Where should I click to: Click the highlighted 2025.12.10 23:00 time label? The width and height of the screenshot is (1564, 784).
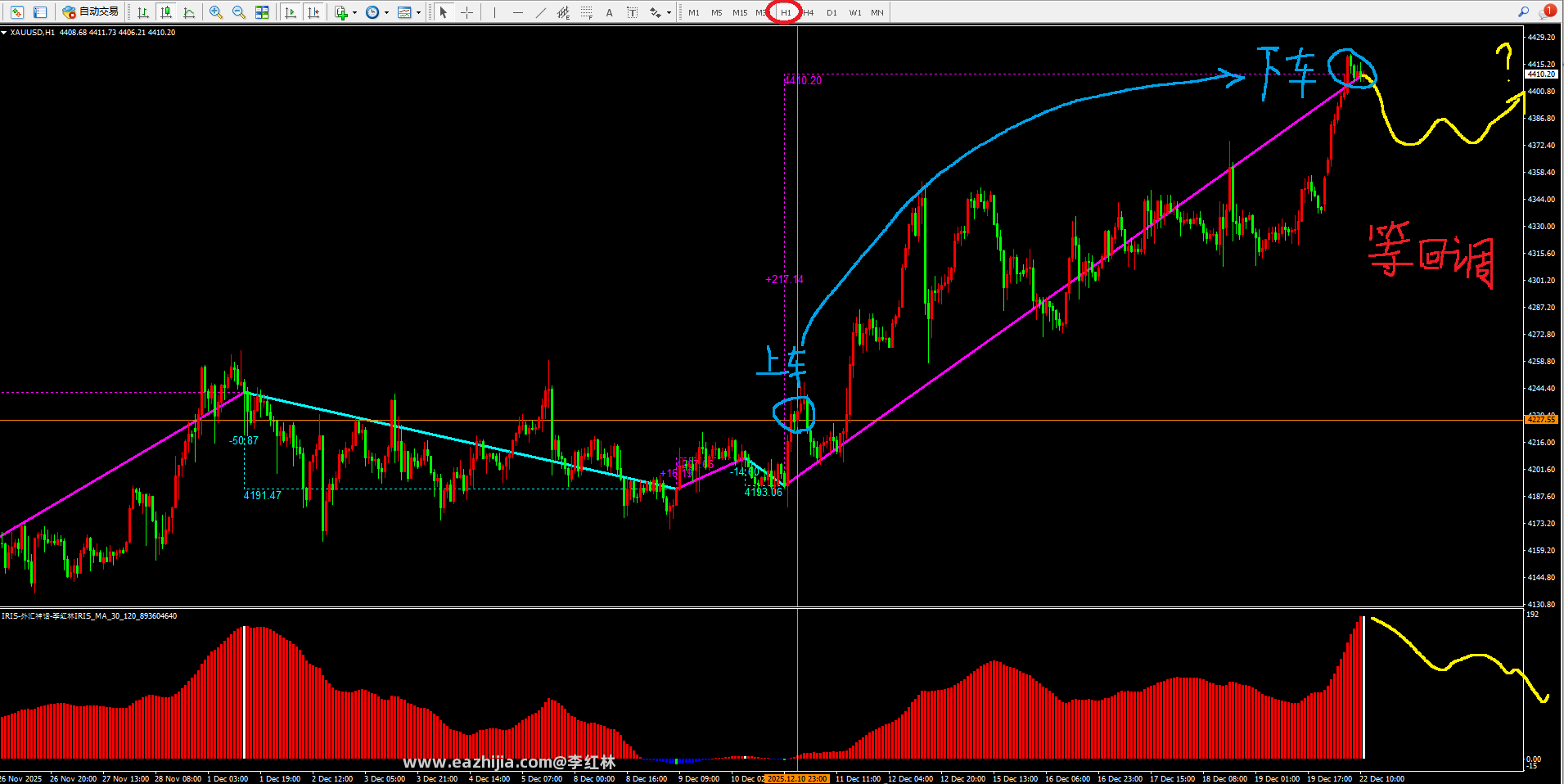[797, 778]
